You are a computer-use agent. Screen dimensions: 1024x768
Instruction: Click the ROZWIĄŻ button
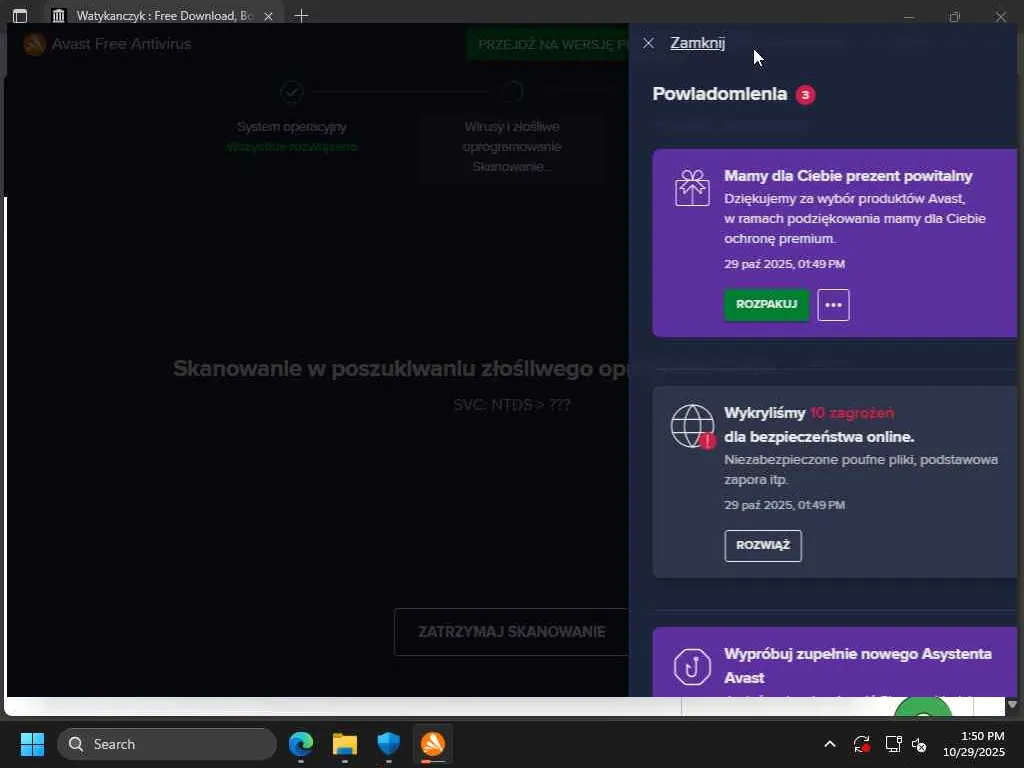coord(763,546)
